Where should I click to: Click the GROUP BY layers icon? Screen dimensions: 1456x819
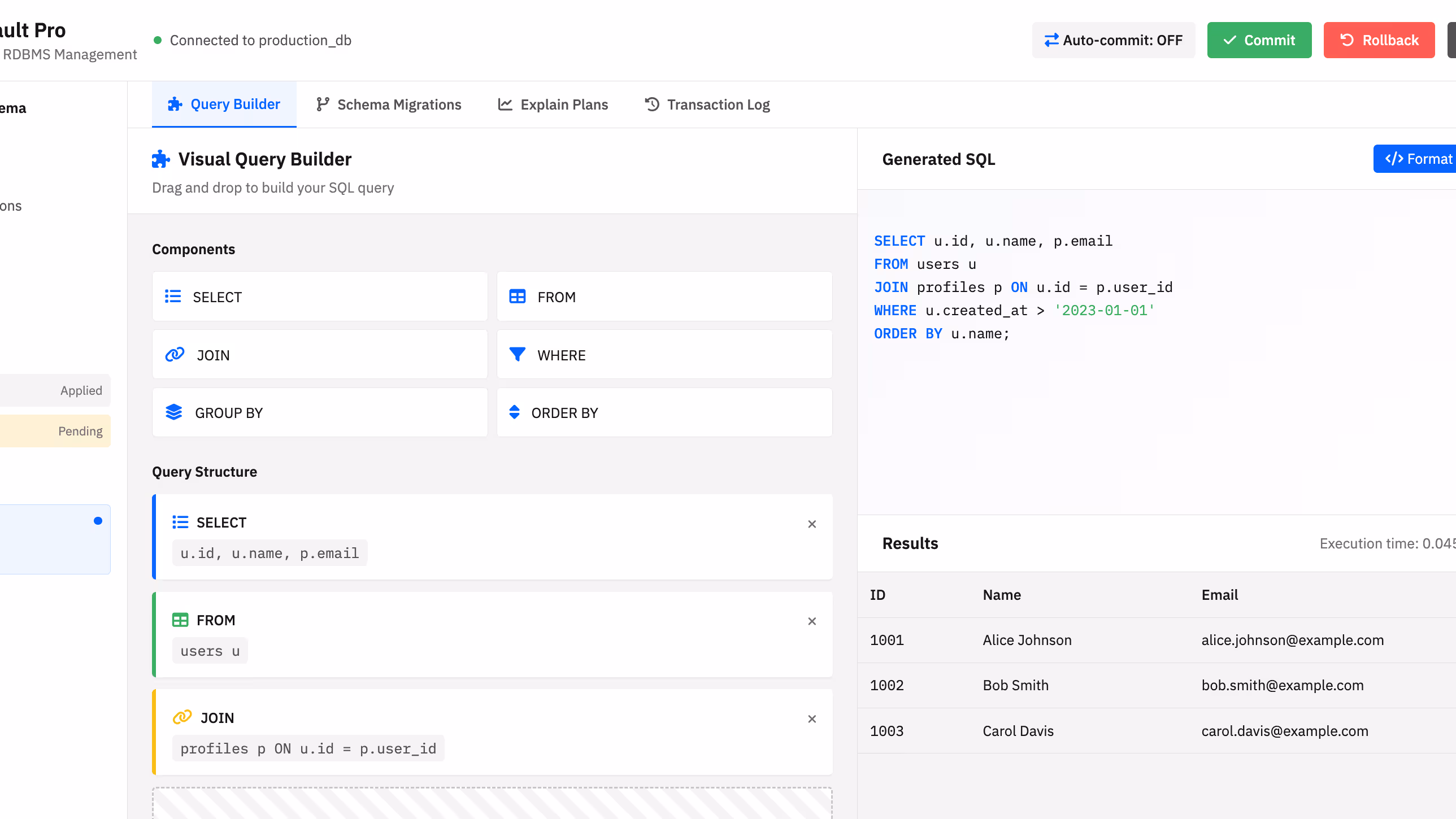click(x=173, y=413)
